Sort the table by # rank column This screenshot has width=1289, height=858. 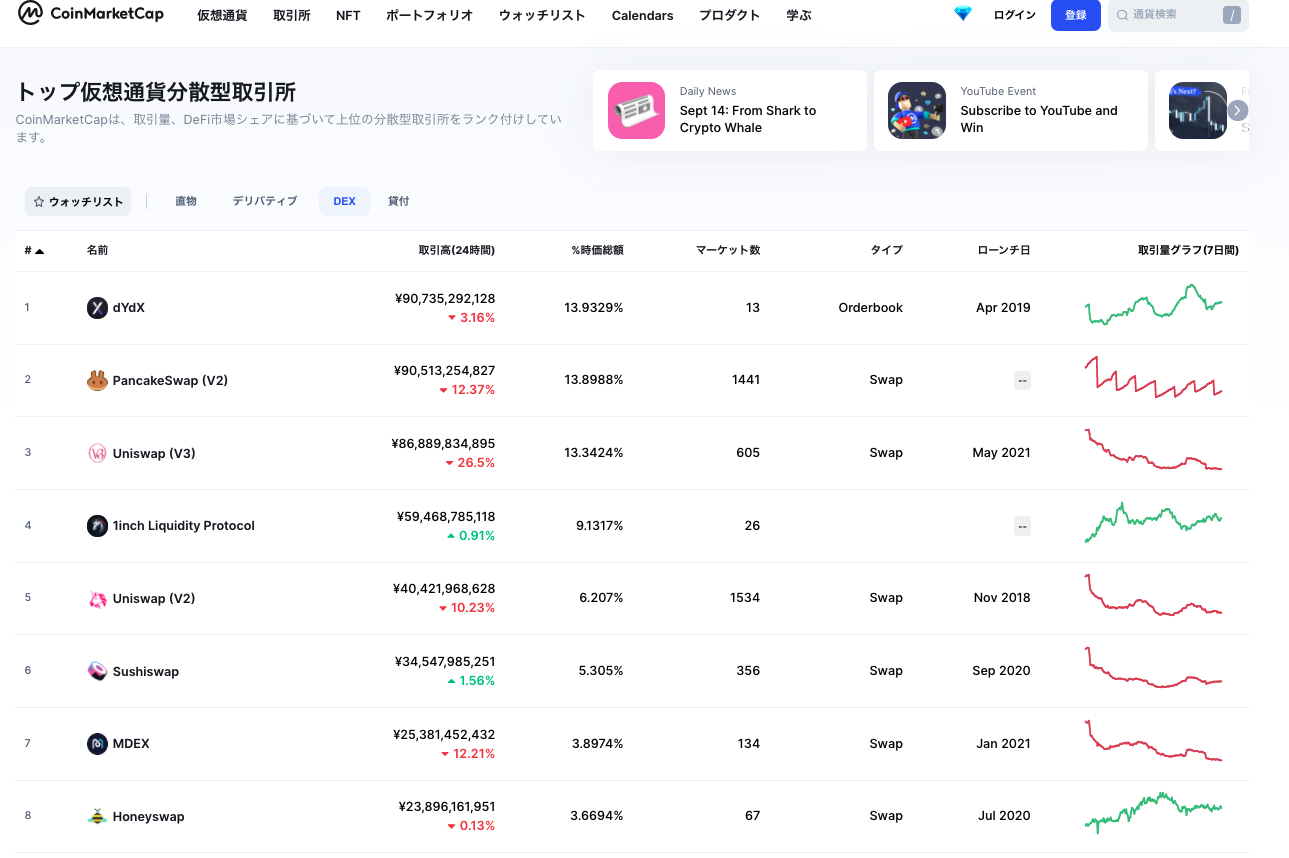click(34, 251)
